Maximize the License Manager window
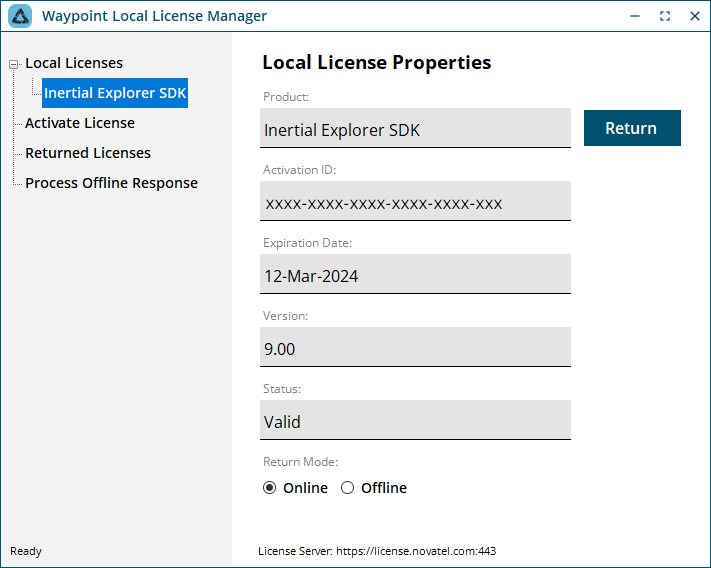The height and width of the screenshot is (568, 711). click(x=665, y=16)
